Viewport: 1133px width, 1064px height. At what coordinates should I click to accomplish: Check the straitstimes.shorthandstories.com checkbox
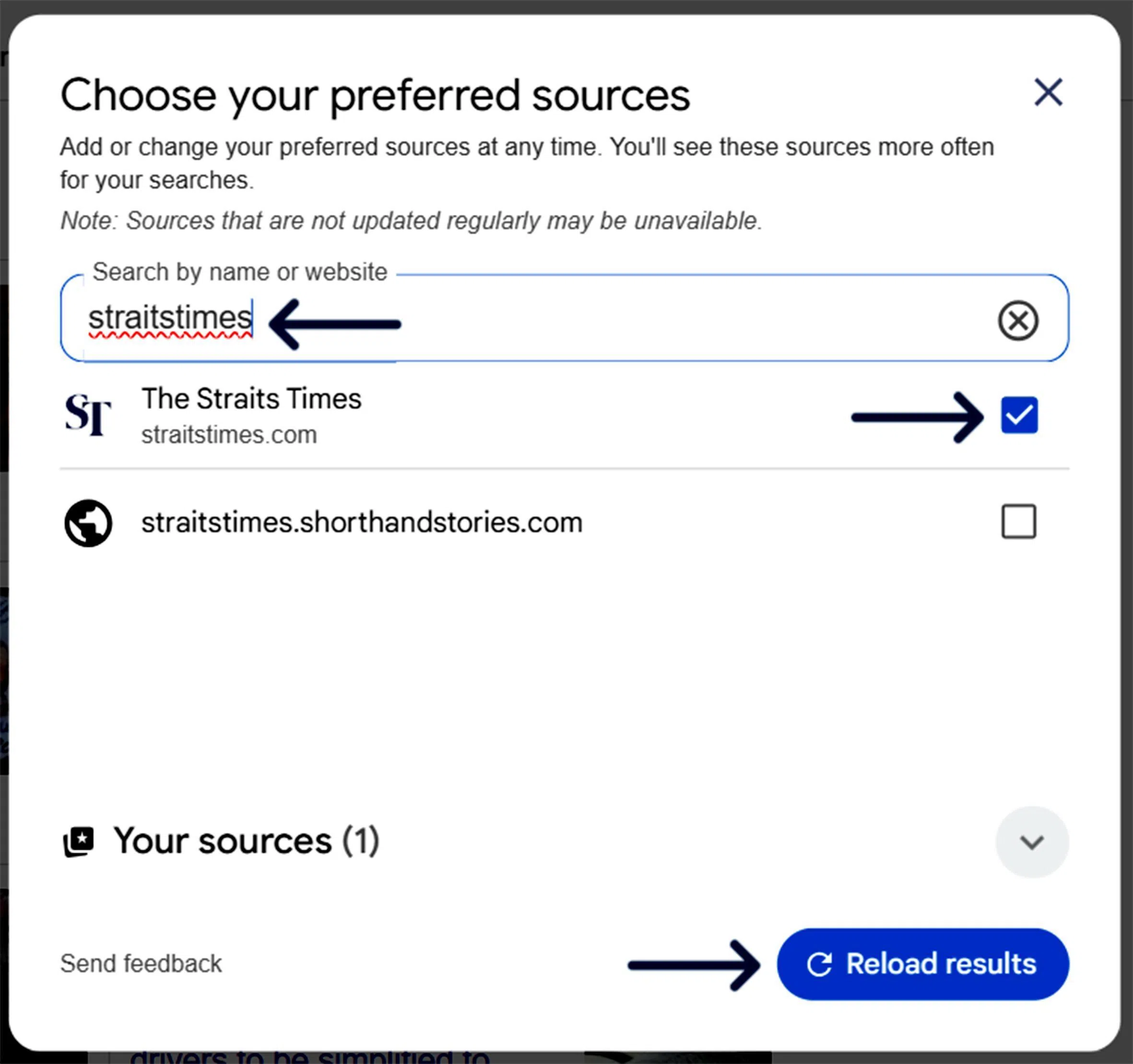point(1018,521)
